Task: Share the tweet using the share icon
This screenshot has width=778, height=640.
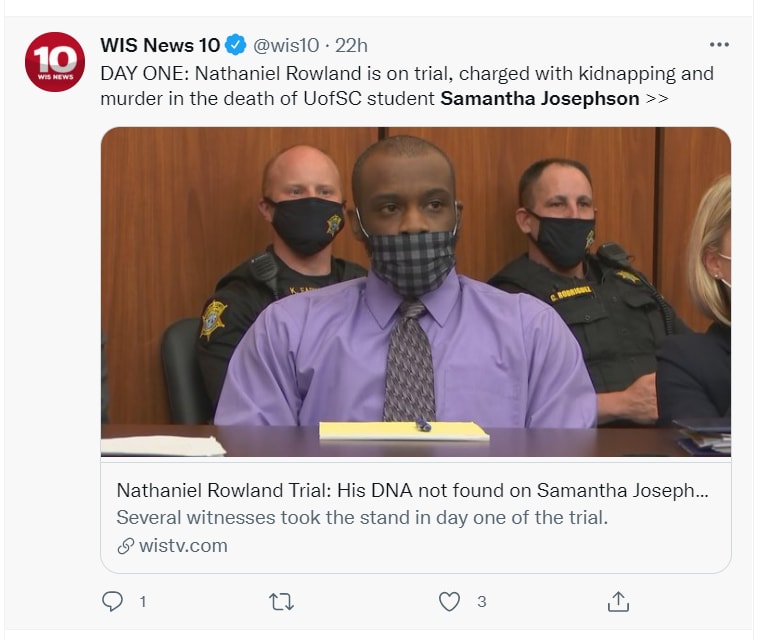Action: point(618,601)
